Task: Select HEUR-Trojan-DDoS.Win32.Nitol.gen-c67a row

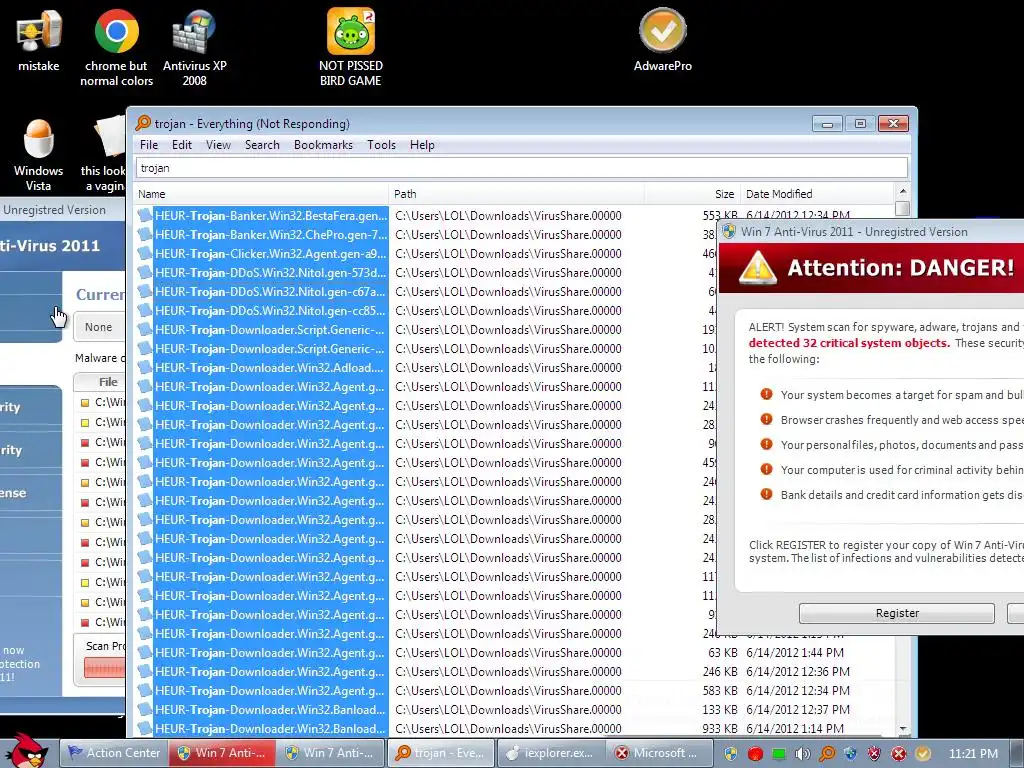Action: (271, 291)
